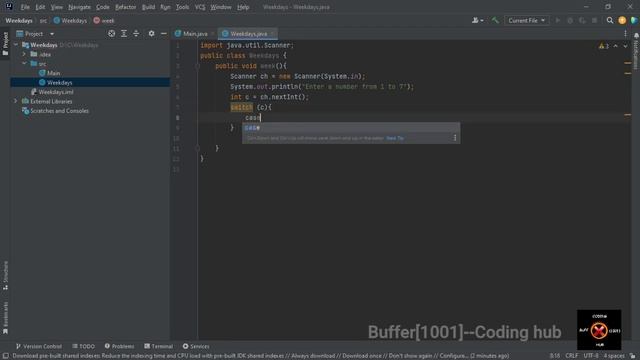640x360 pixels.
Task: Click the JetBrains Toolbox colored icon
Action: (634, 20)
